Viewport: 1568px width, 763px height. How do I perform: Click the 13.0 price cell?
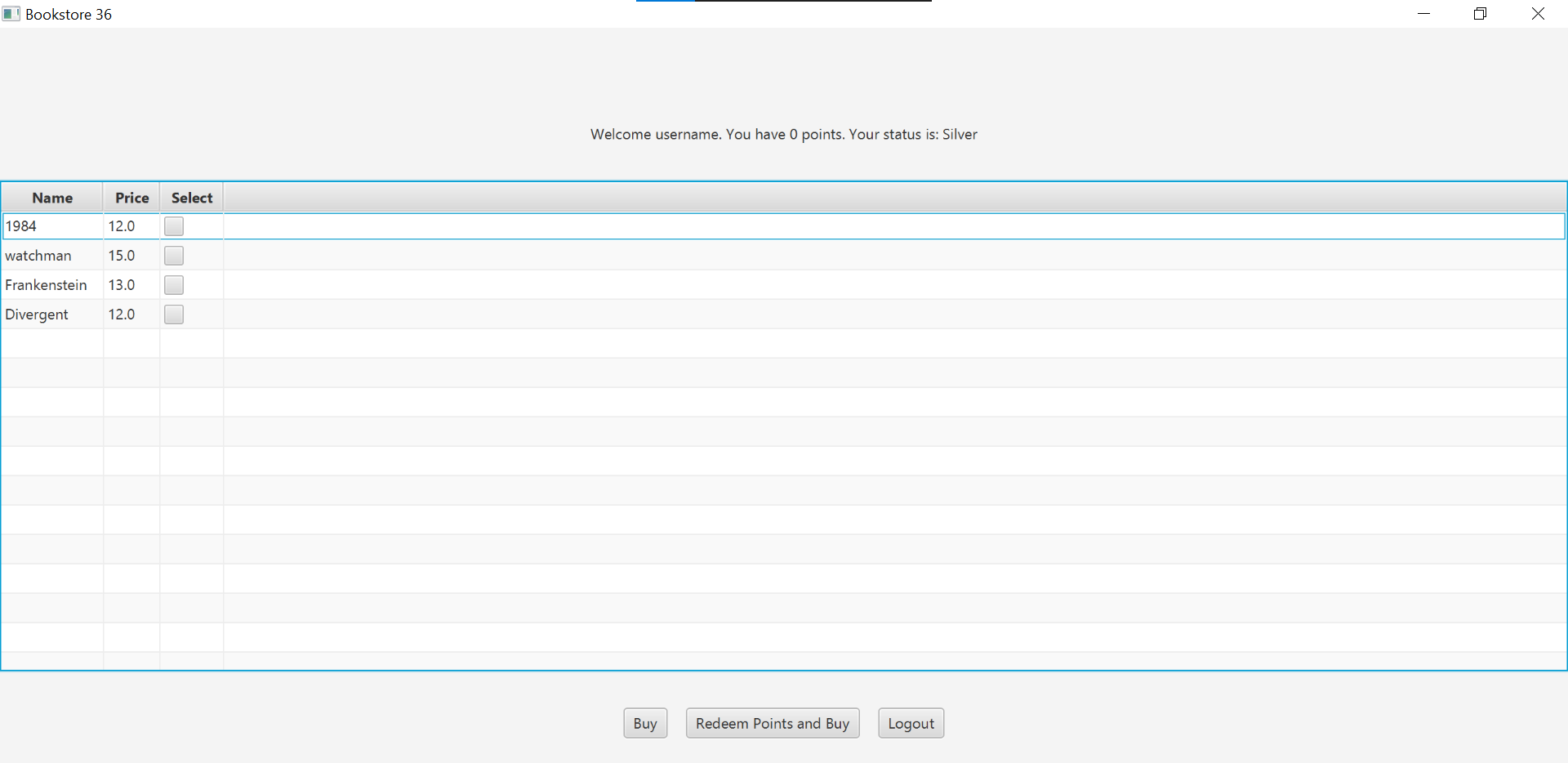tap(122, 285)
